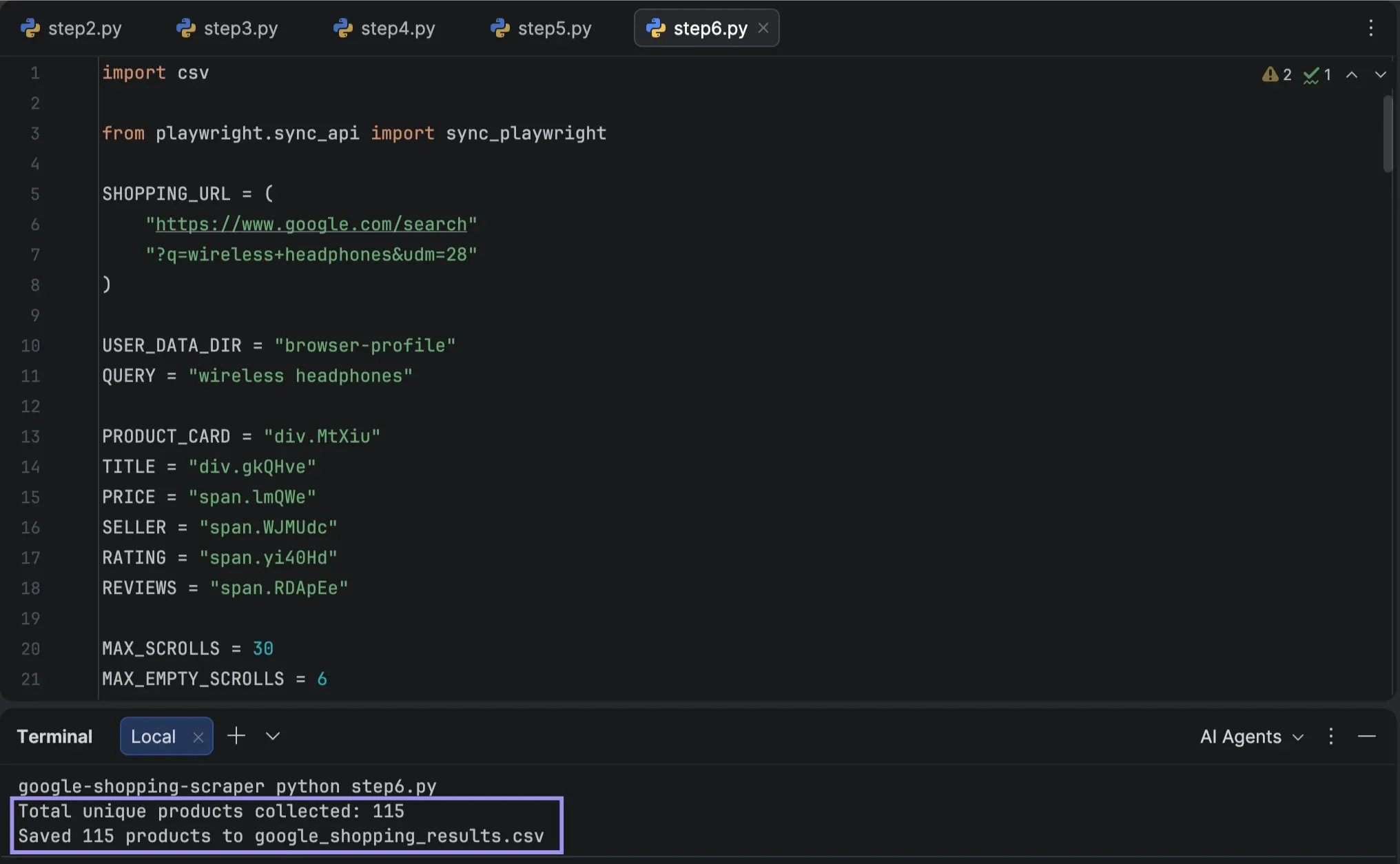Click line number 21 in gutter
This screenshot has height=864, width=1400.
tap(30, 679)
